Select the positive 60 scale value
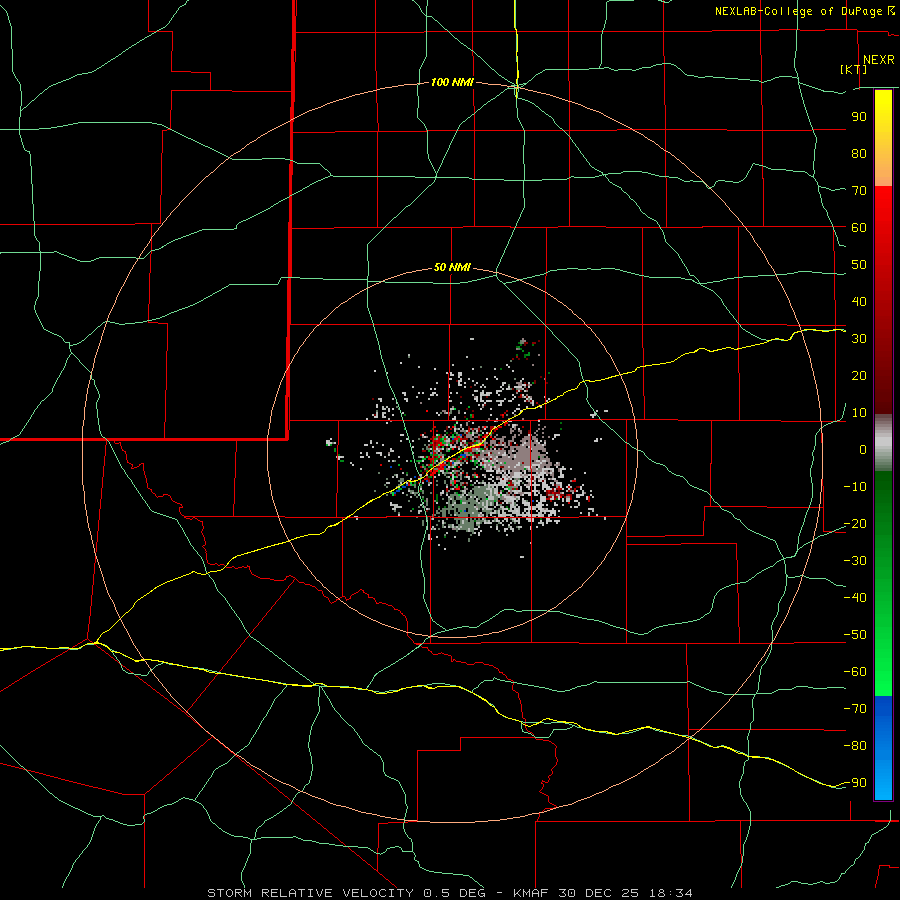This screenshot has height=900, width=900. (859, 227)
